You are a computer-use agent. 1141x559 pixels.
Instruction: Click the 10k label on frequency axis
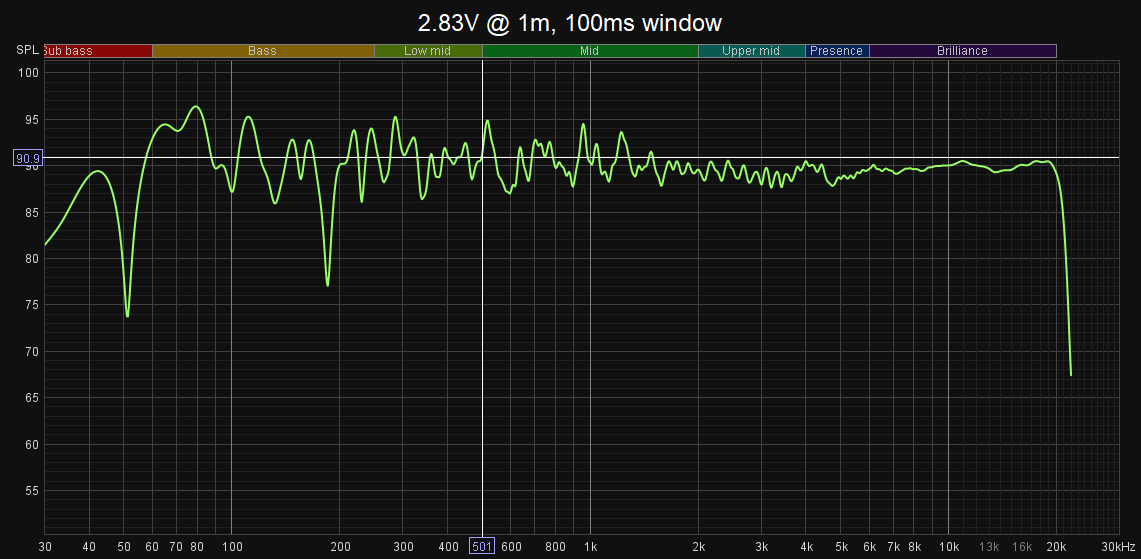[949, 547]
